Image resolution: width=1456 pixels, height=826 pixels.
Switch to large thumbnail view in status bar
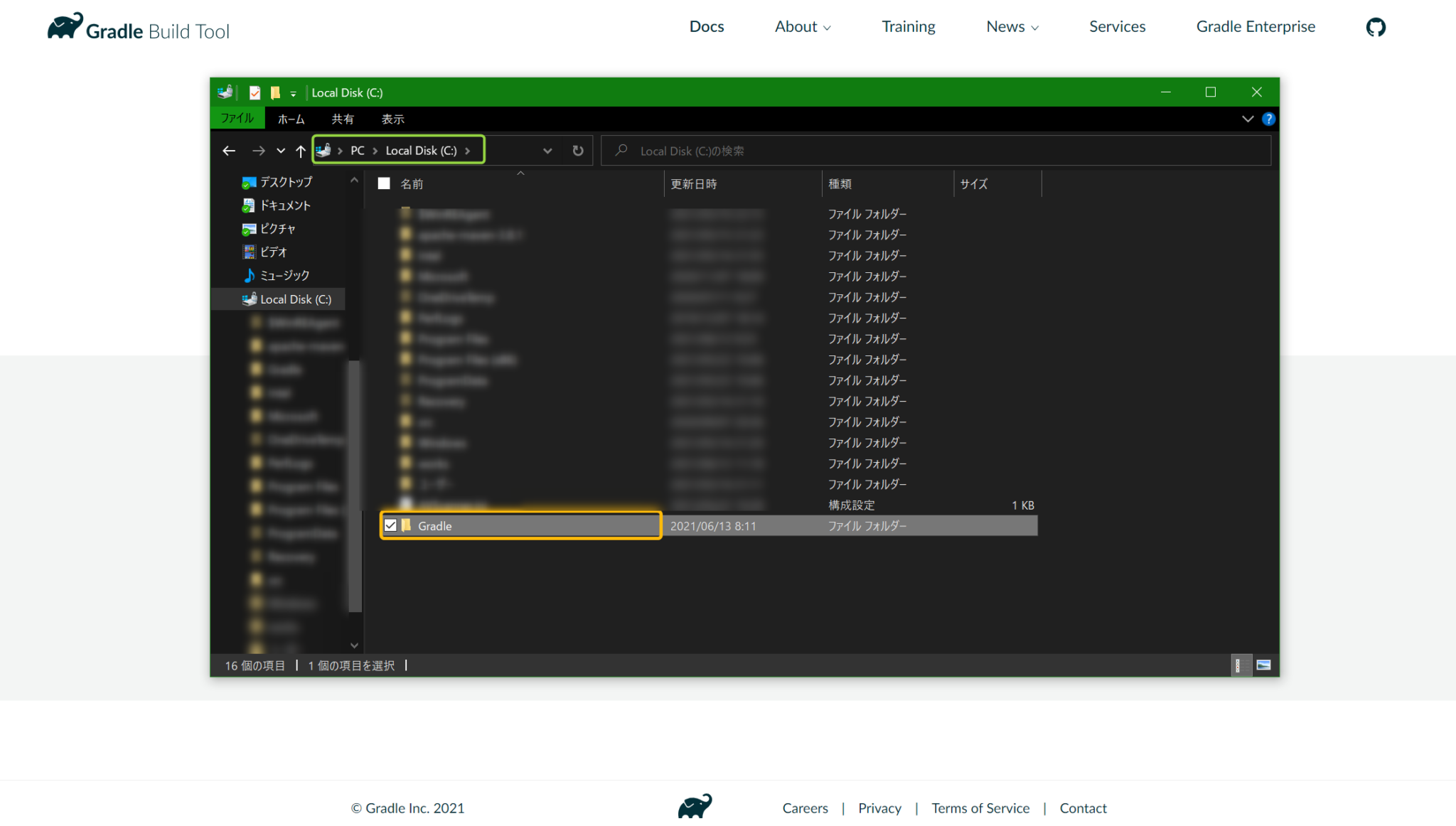coord(1264,665)
